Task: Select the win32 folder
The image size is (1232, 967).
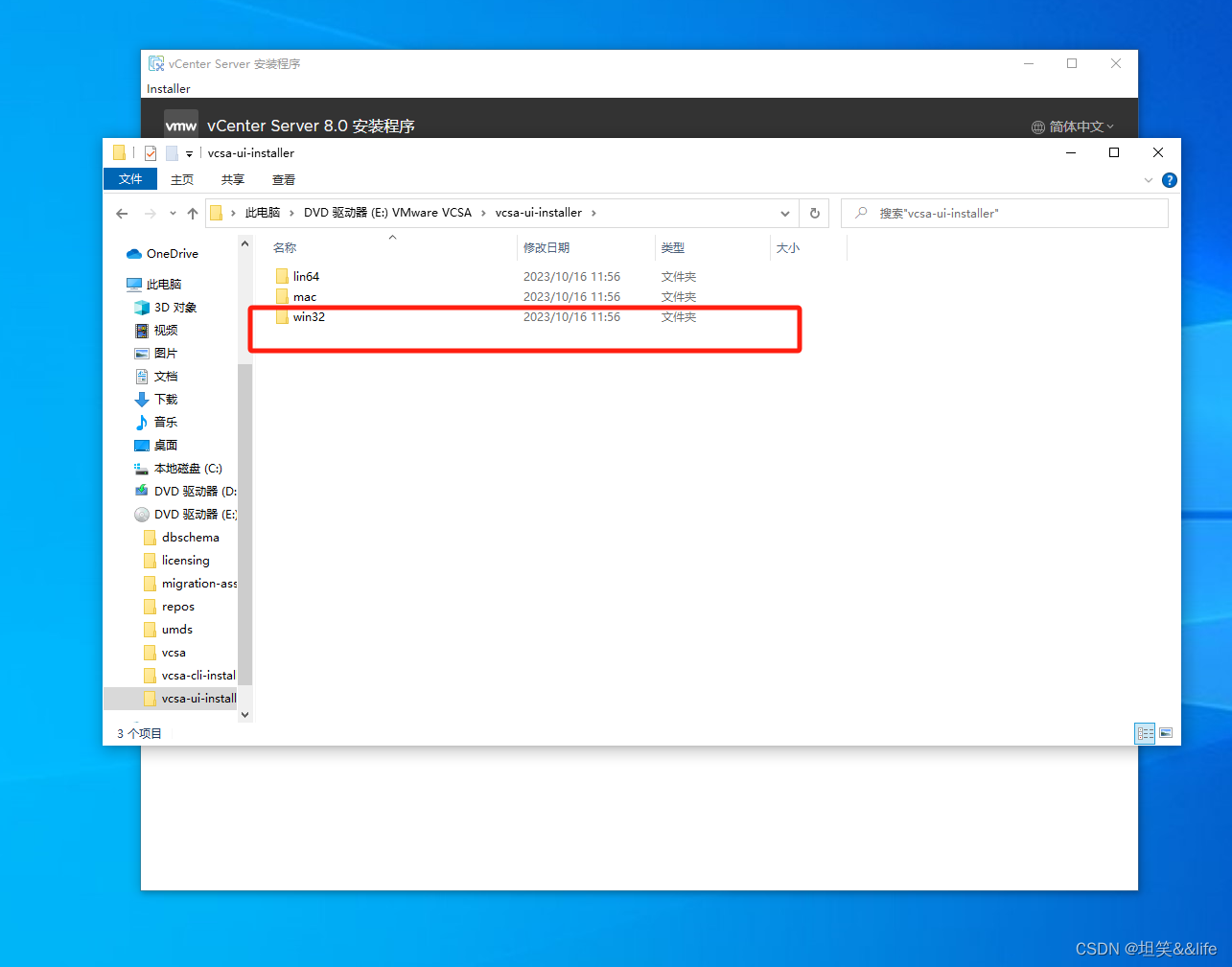Action: 309,316
